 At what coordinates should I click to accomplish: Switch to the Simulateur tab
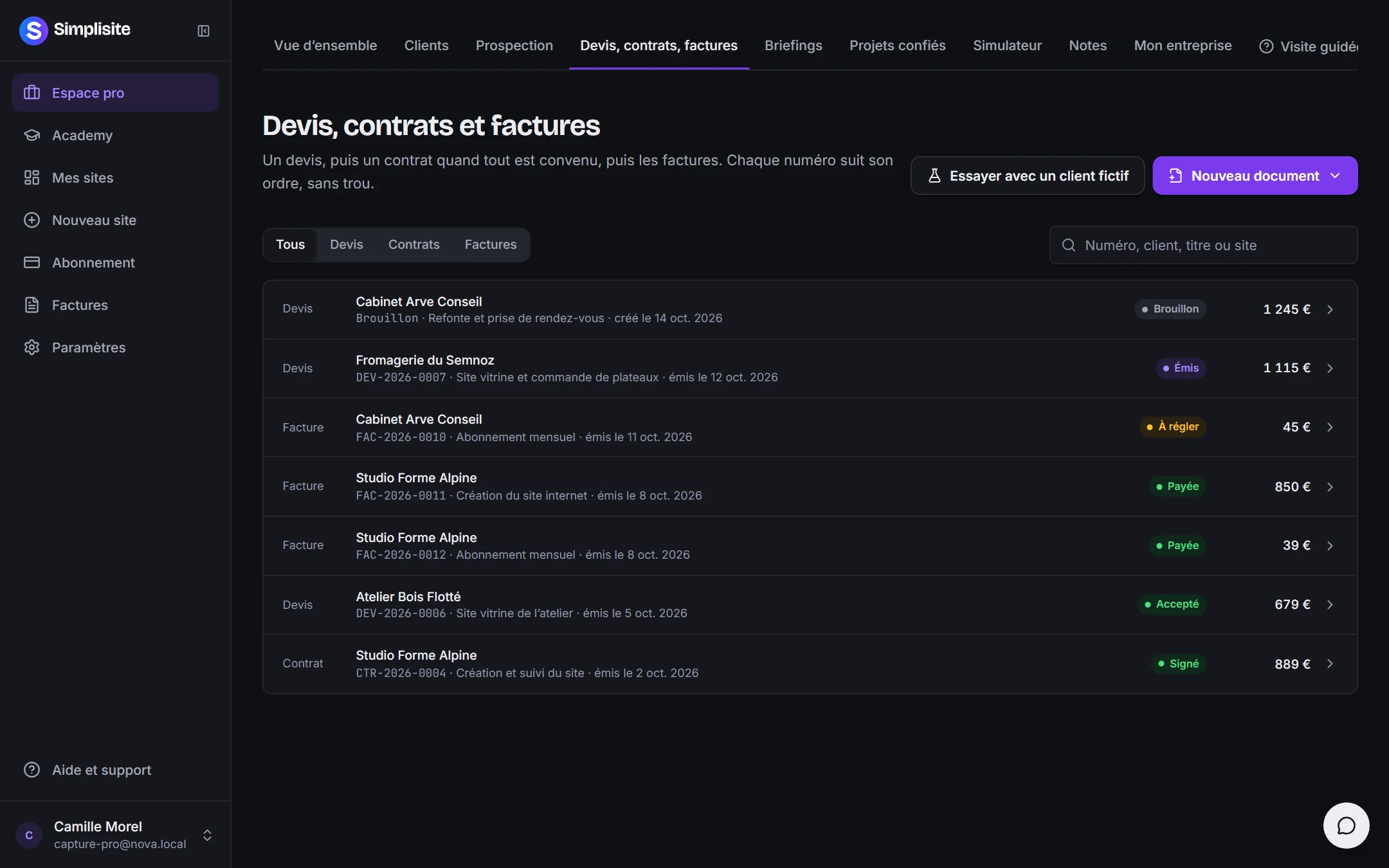pos(1007,46)
